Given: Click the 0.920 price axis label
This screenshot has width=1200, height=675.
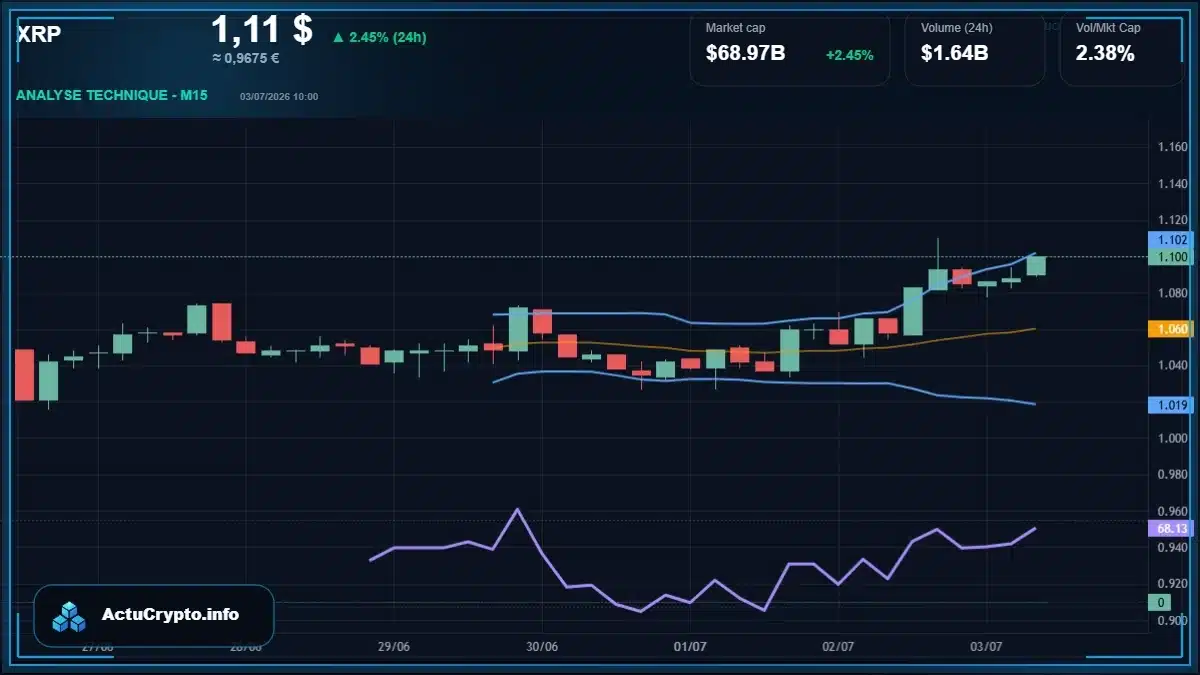Looking at the screenshot, I should pos(1172,584).
